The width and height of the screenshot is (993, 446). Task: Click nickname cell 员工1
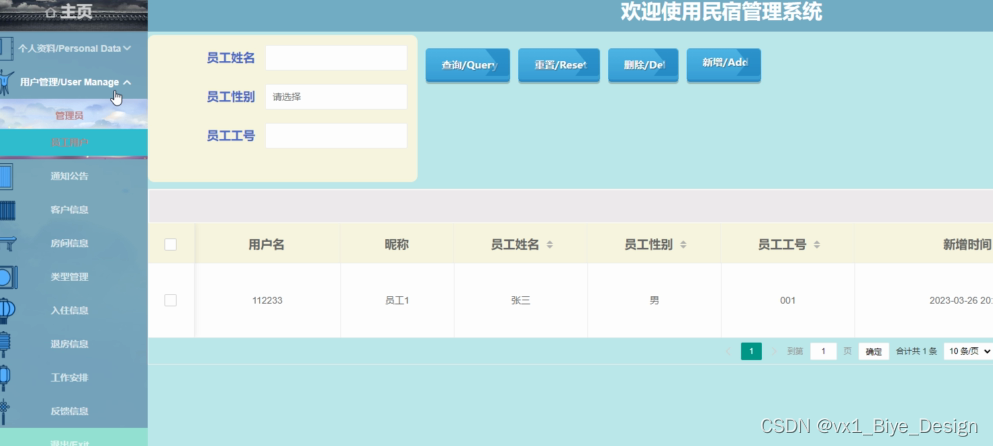point(397,300)
